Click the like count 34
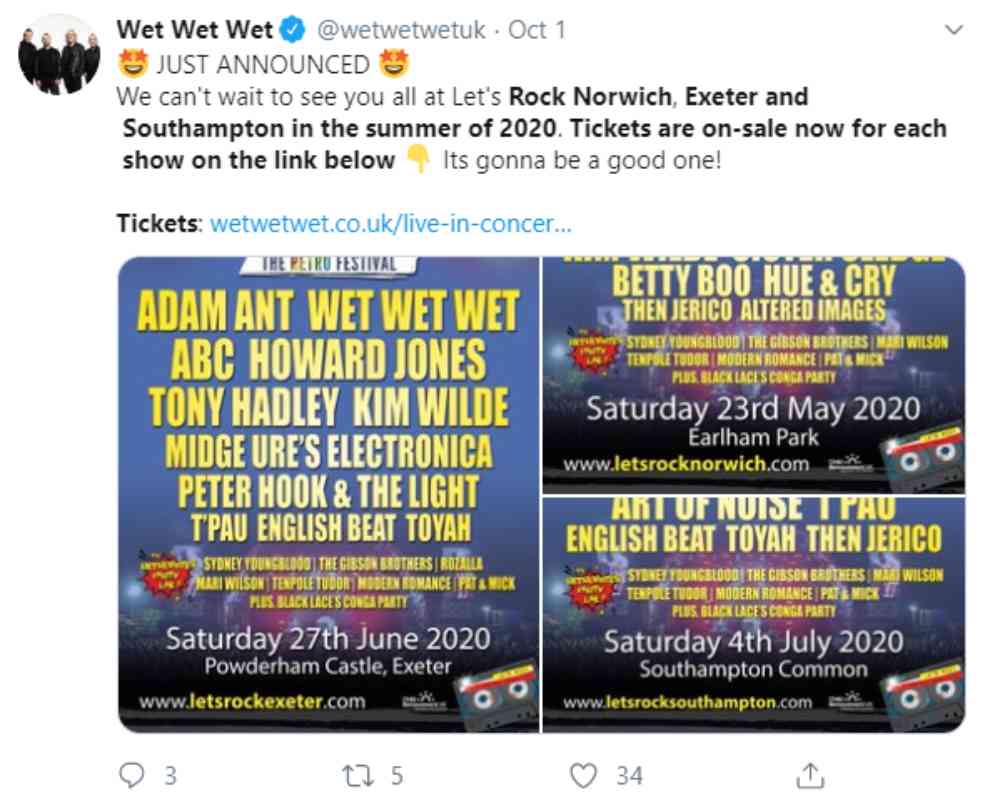Image resolution: width=990 pixels, height=803 pixels. click(629, 776)
